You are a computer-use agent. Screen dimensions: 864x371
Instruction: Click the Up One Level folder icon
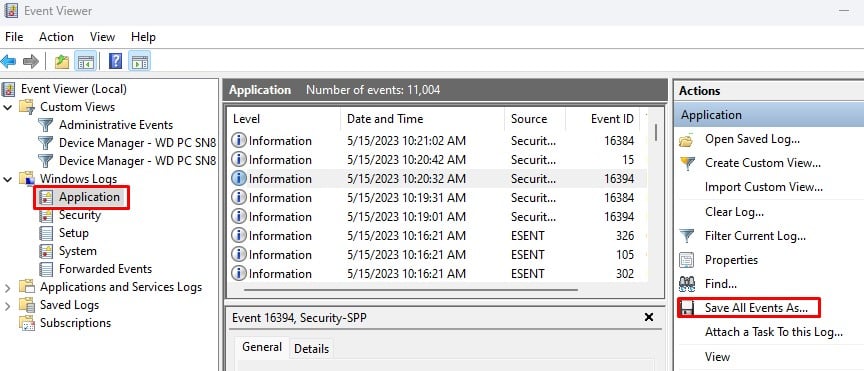click(62, 61)
